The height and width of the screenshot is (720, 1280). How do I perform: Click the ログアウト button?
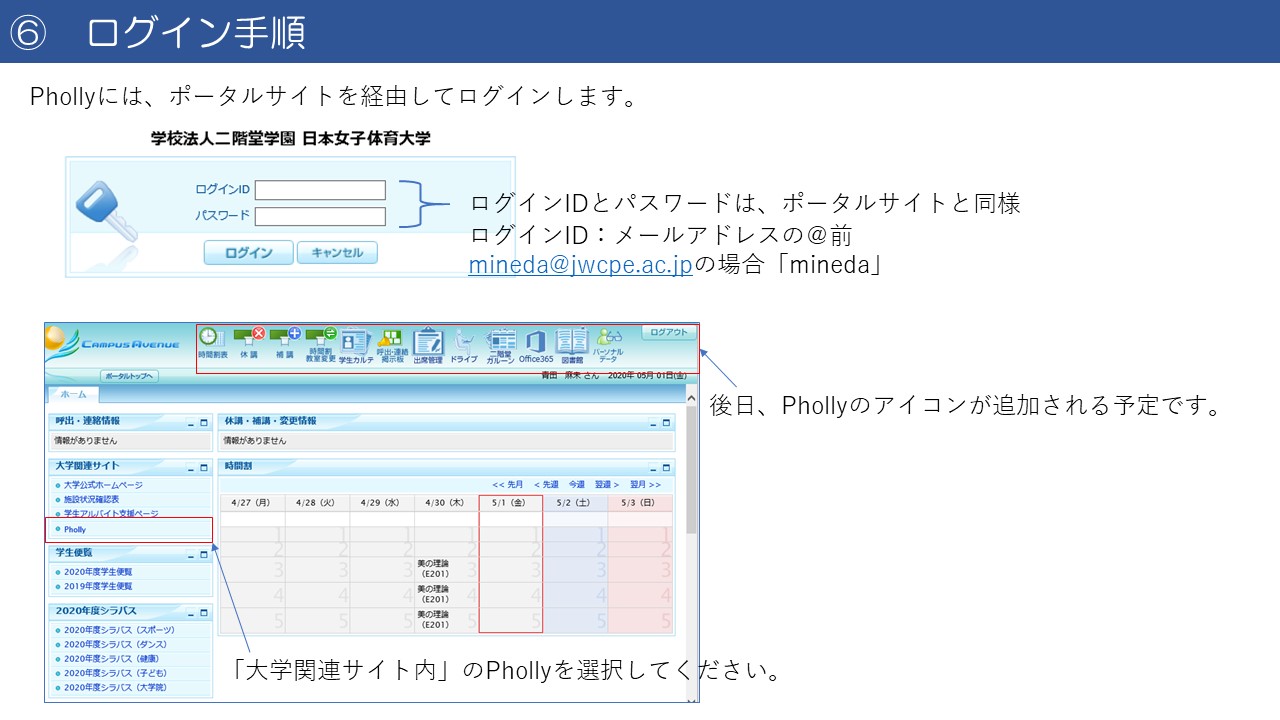(669, 333)
